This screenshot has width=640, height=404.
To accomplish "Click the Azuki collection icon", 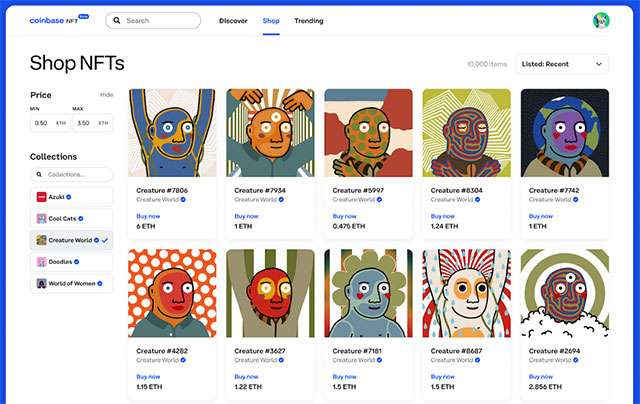I will point(42,197).
